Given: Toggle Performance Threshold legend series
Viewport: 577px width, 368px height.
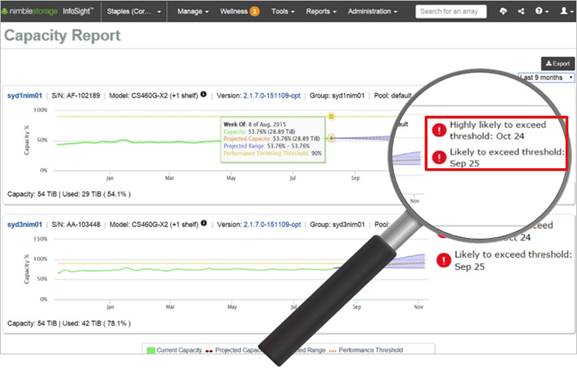Looking at the screenshot, I should (x=366, y=350).
